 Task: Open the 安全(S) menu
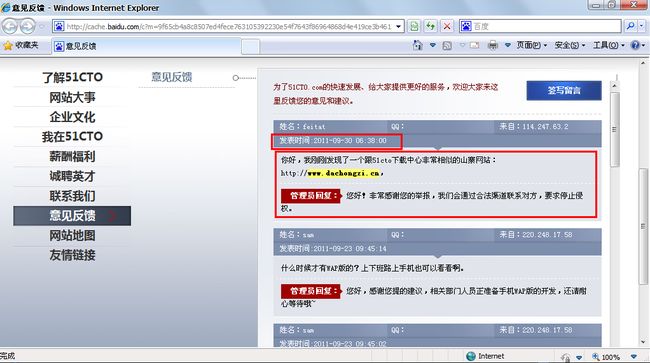[570, 45]
